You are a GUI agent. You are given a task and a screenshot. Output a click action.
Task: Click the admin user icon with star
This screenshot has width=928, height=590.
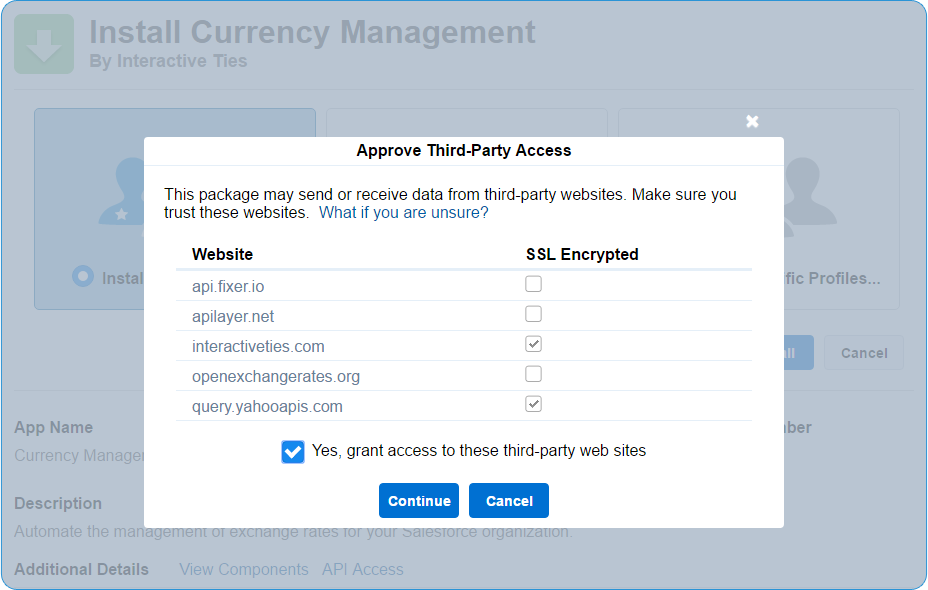[x=122, y=192]
